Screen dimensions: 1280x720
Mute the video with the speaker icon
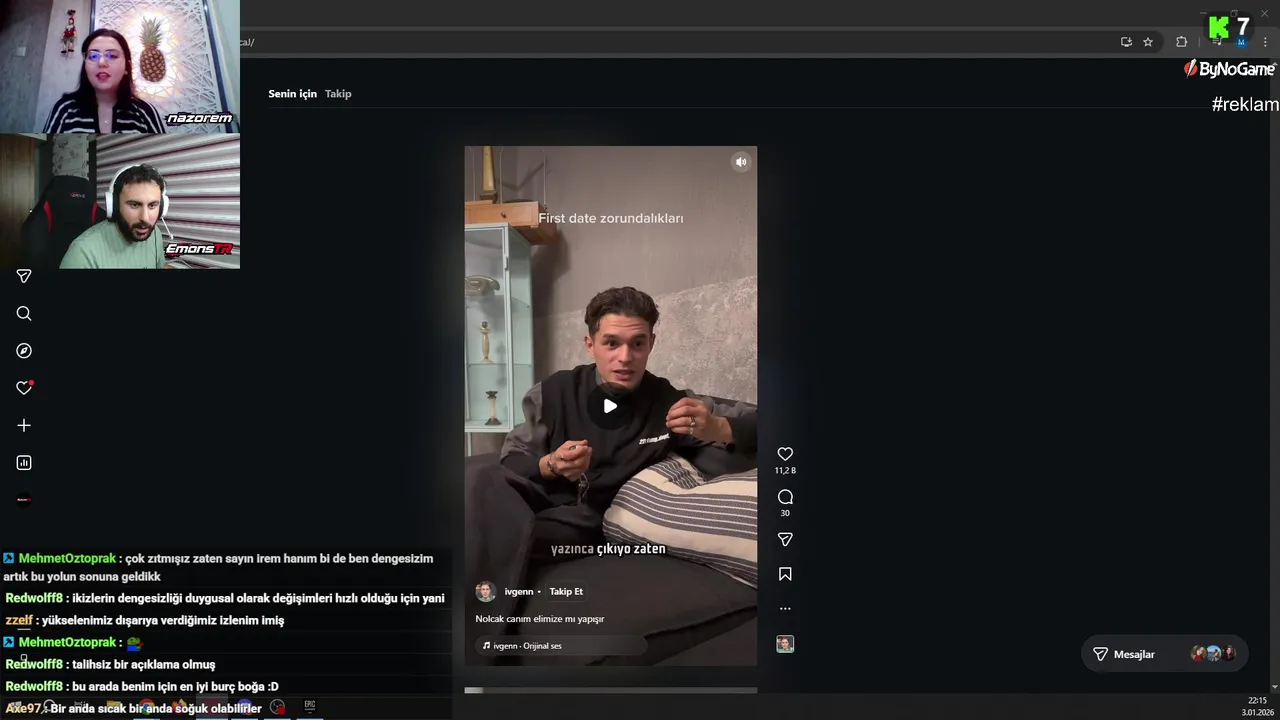(x=741, y=162)
